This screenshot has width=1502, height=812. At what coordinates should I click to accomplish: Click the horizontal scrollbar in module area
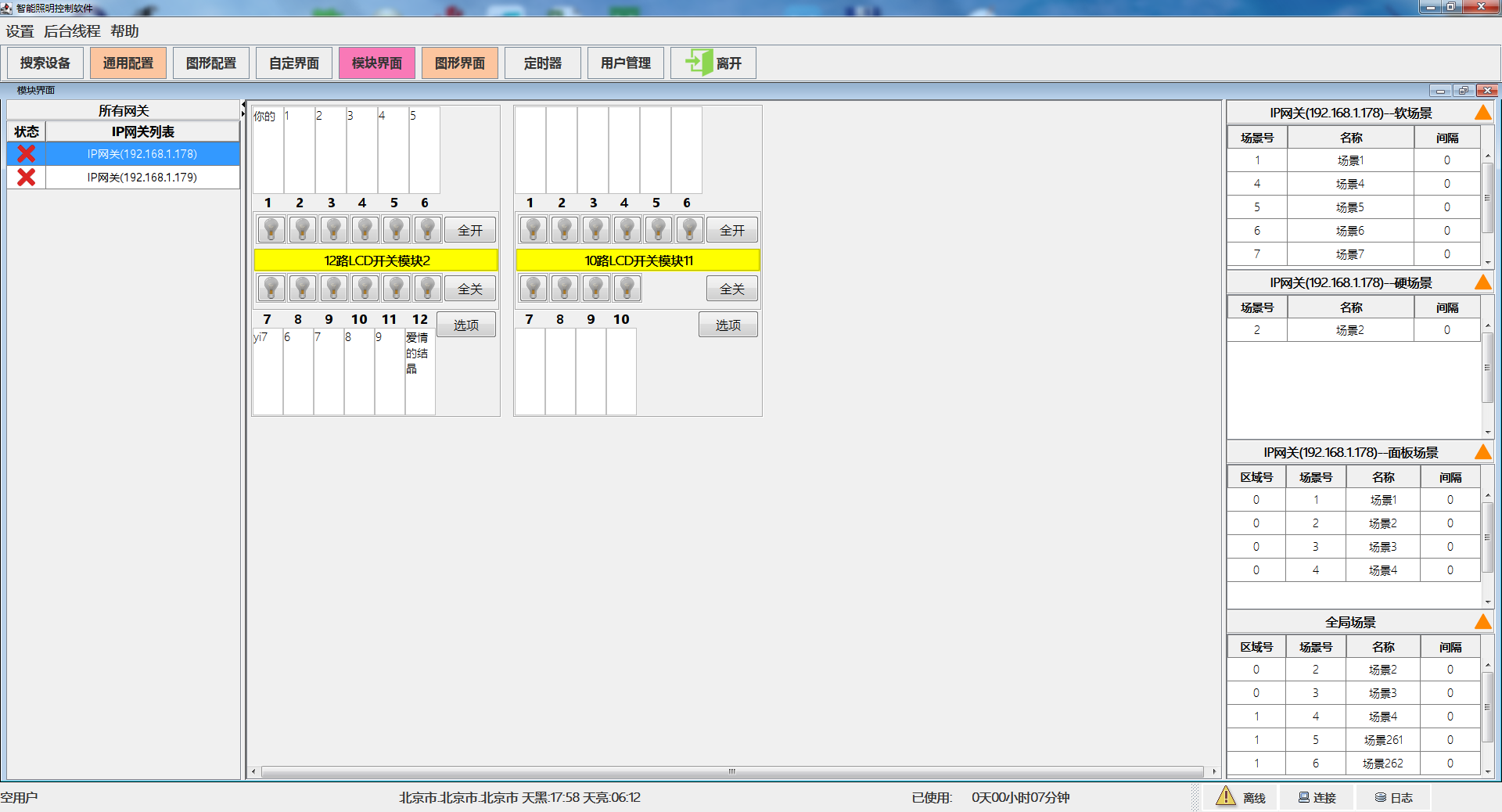point(731,771)
